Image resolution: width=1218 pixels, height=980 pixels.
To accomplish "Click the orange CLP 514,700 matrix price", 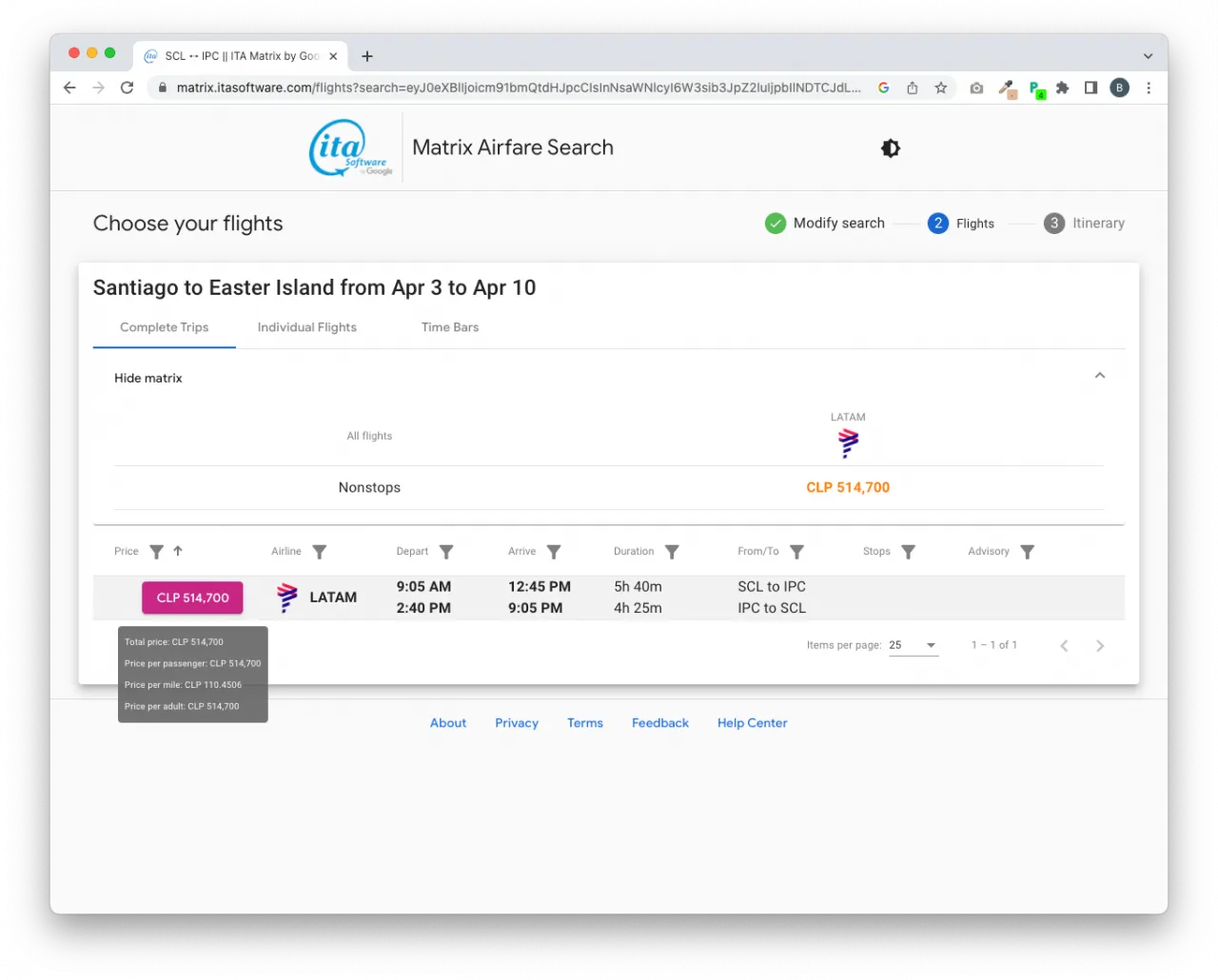I will [x=848, y=487].
